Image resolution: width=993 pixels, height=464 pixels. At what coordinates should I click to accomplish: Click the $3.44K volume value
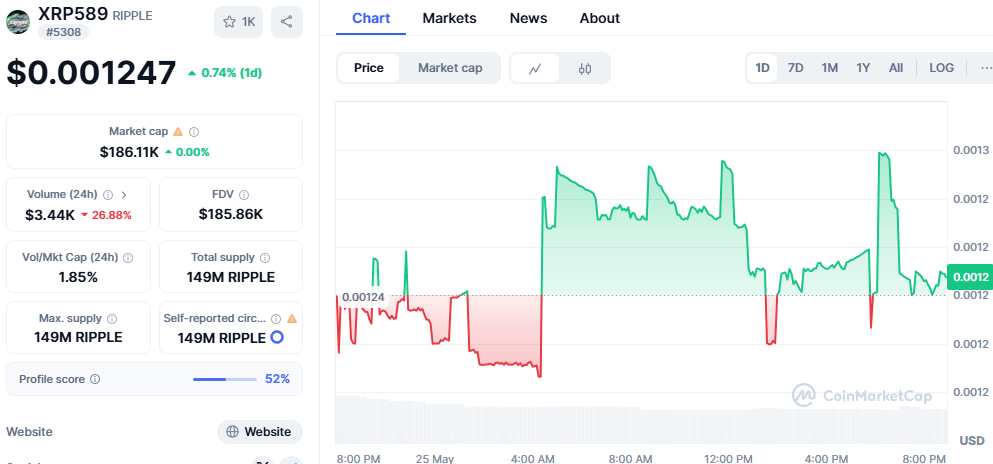(x=49, y=215)
